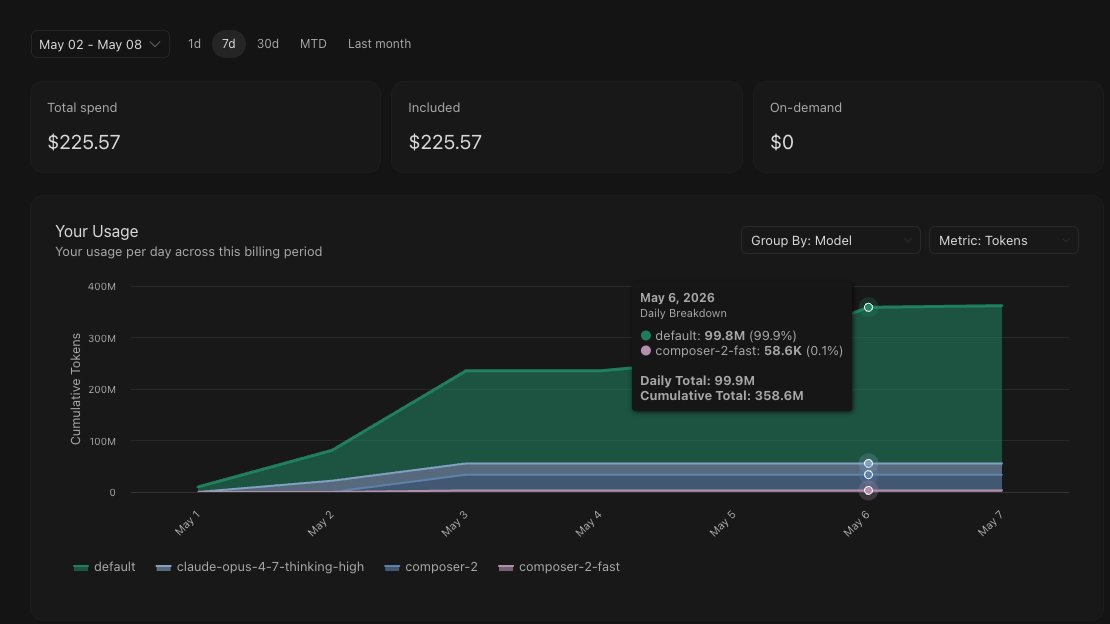This screenshot has width=1110, height=624.
Task: Choose the MTD time range
Action: [x=313, y=44]
